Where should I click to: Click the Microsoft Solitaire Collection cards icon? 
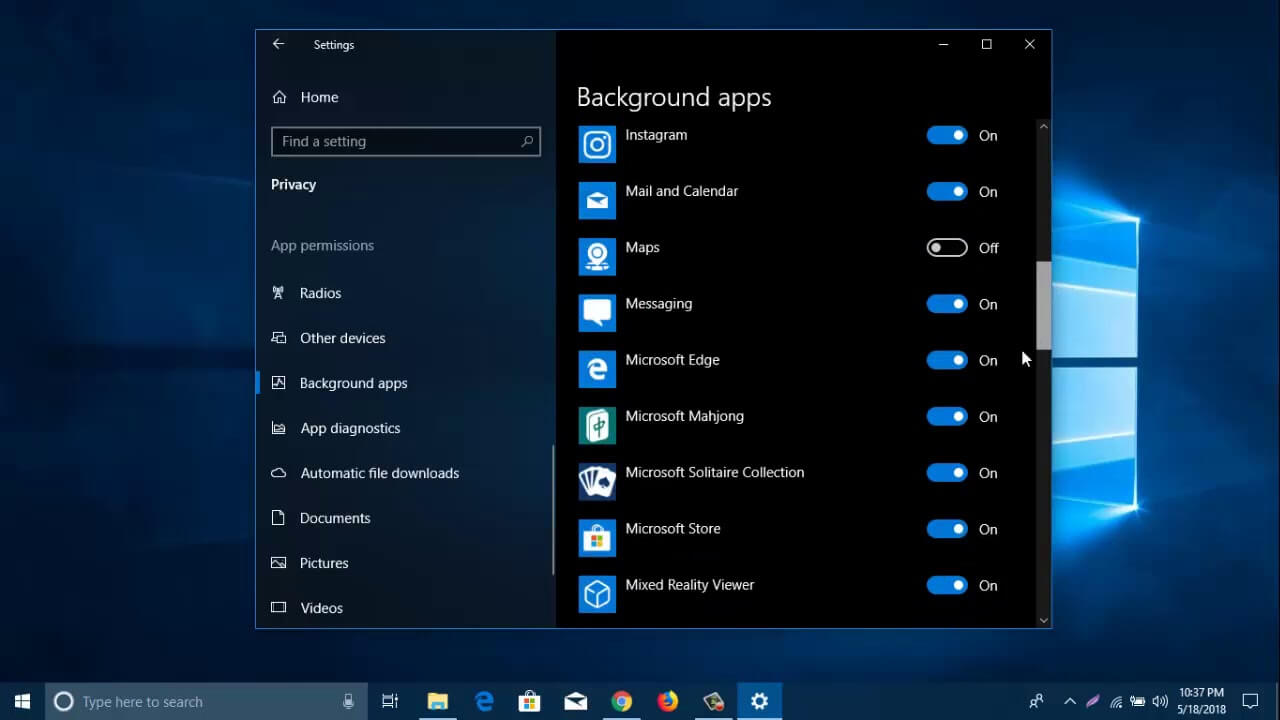[597, 481]
